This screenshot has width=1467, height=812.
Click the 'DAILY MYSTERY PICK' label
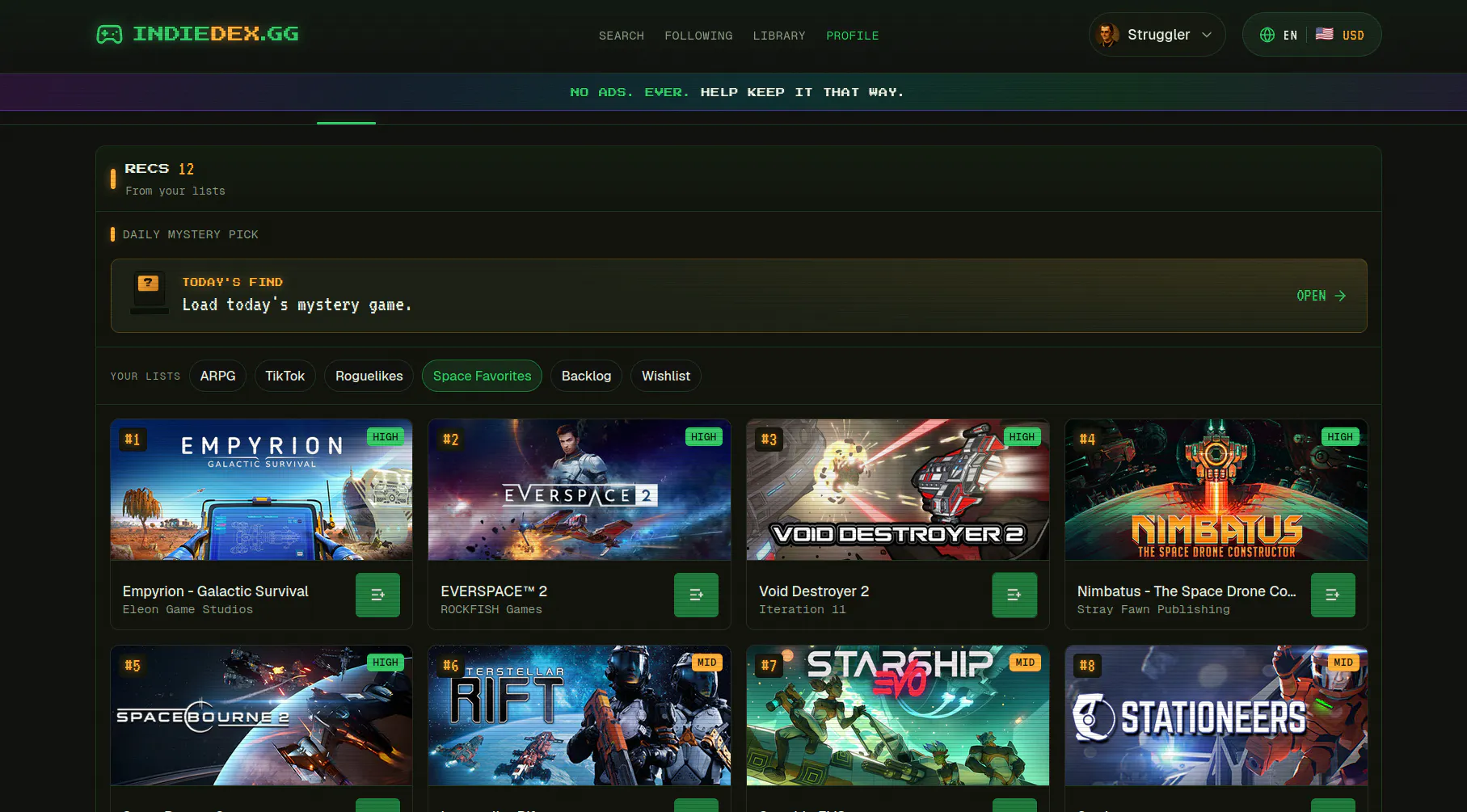[190, 235]
